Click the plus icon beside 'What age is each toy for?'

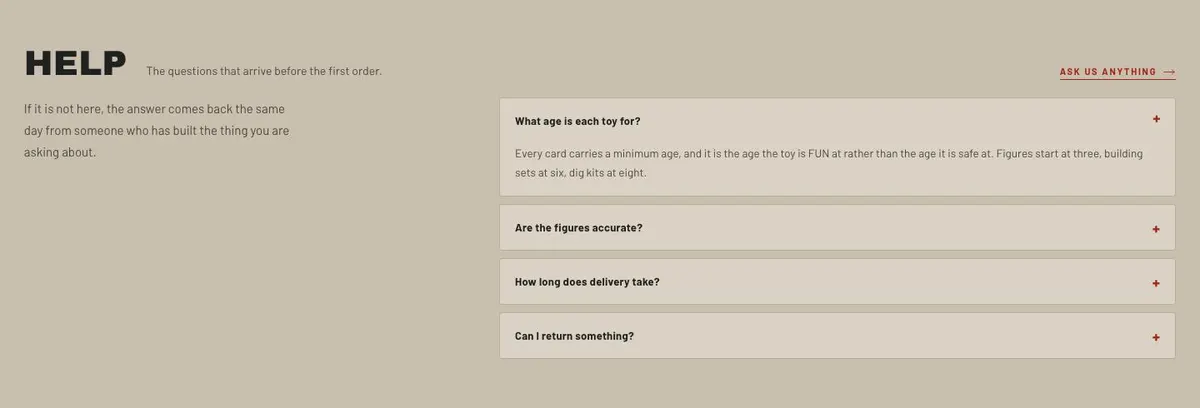1156,119
